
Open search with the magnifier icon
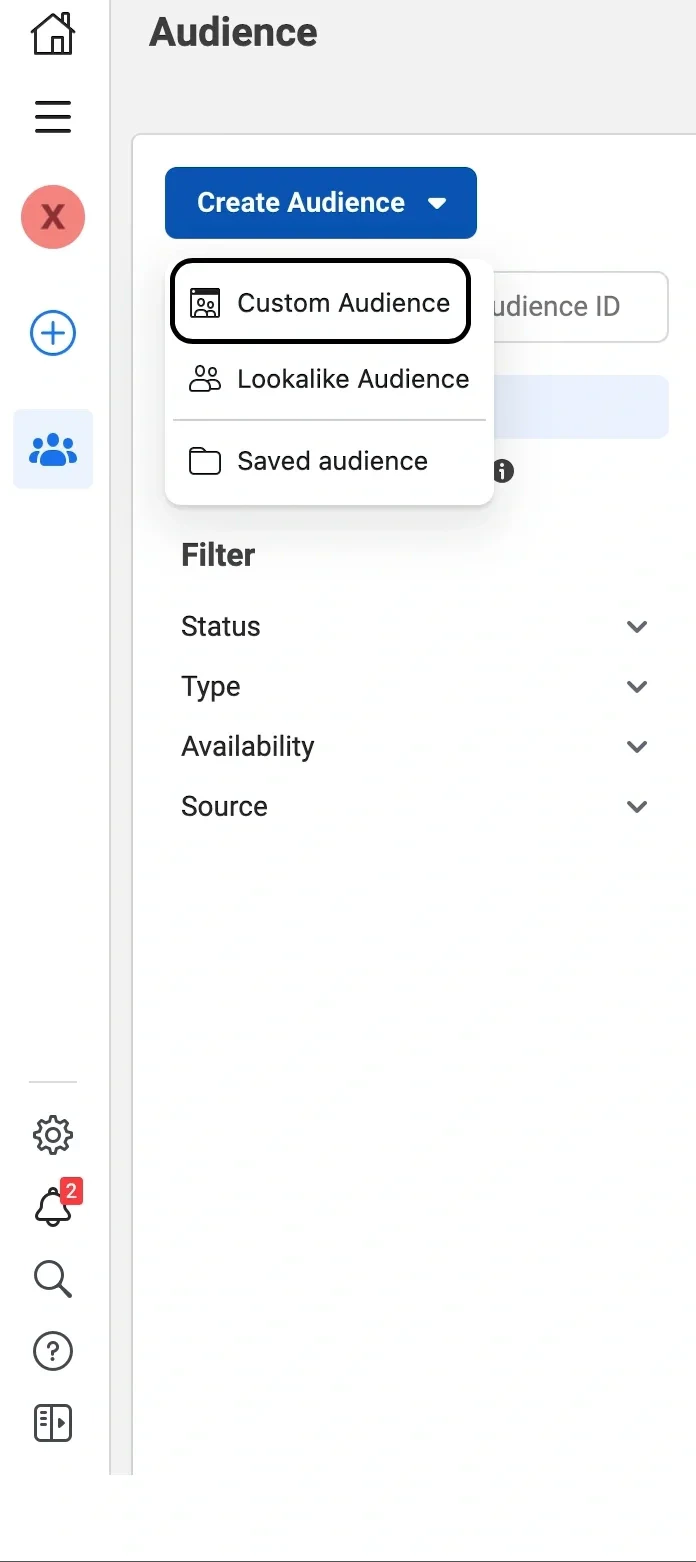pos(52,1279)
